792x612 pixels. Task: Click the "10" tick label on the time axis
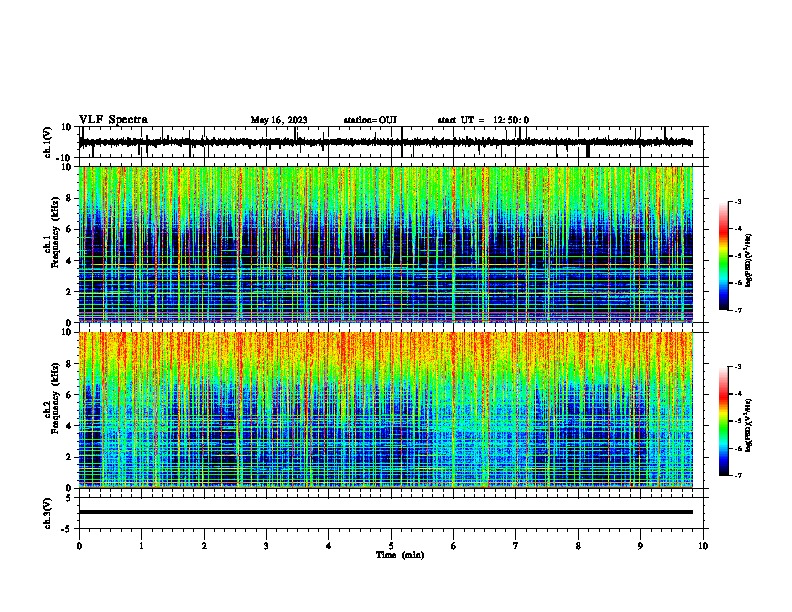point(703,546)
